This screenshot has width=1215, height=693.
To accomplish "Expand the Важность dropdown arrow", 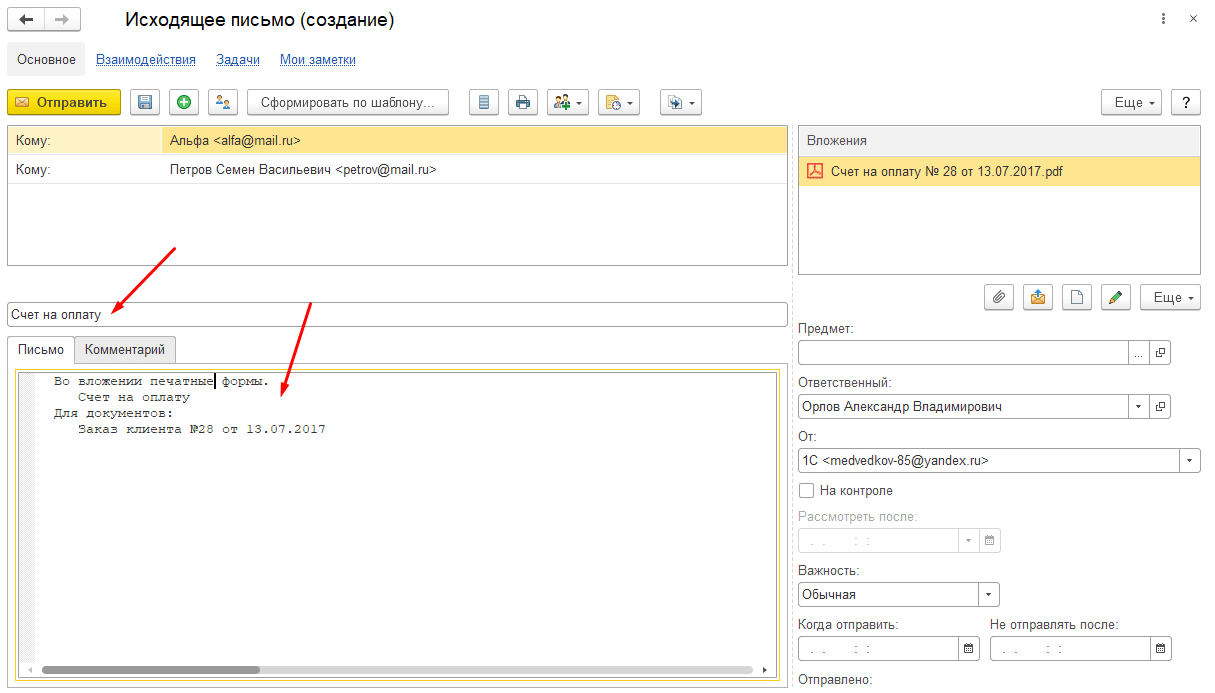I will [x=989, y=594].
